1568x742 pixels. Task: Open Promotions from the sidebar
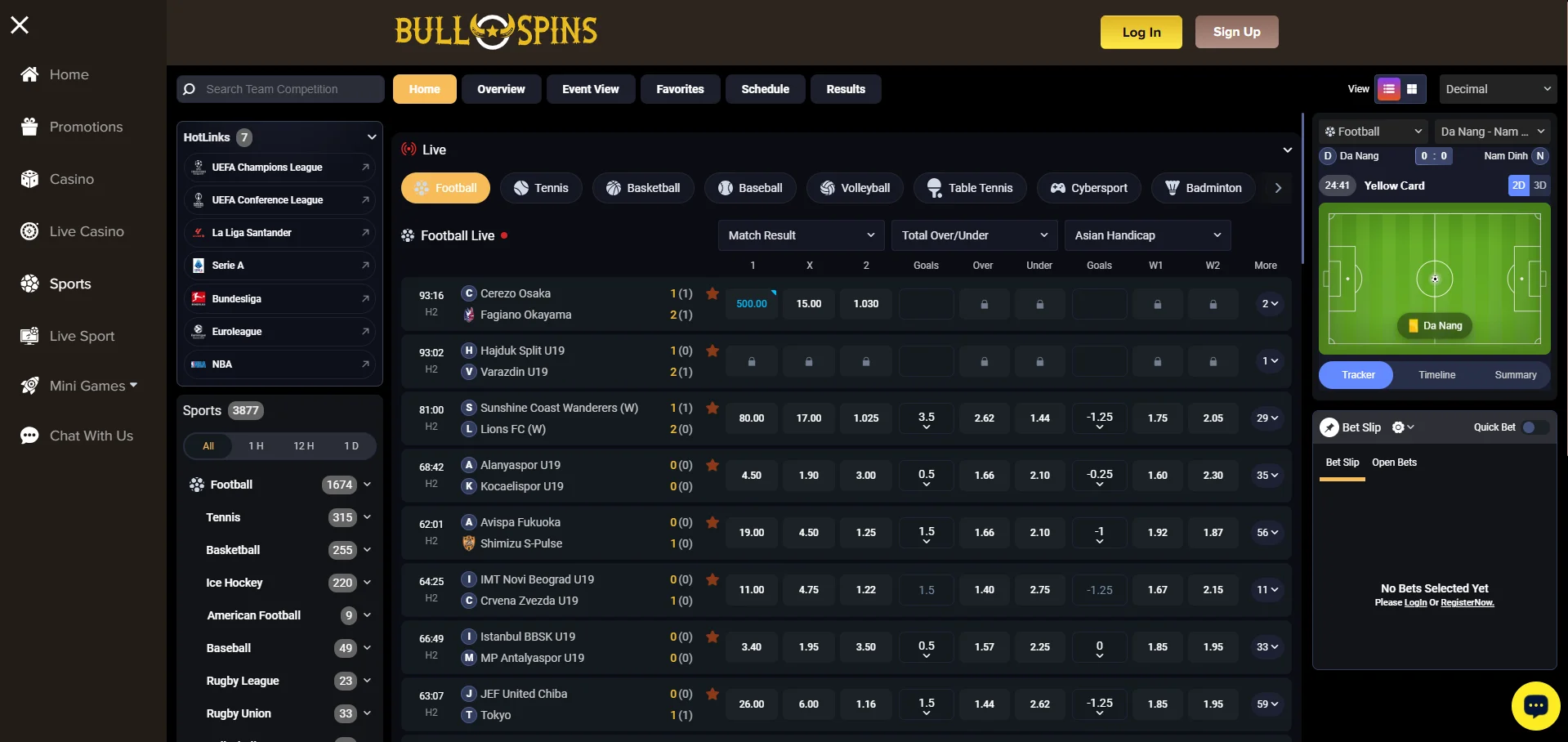coord(84,127)
